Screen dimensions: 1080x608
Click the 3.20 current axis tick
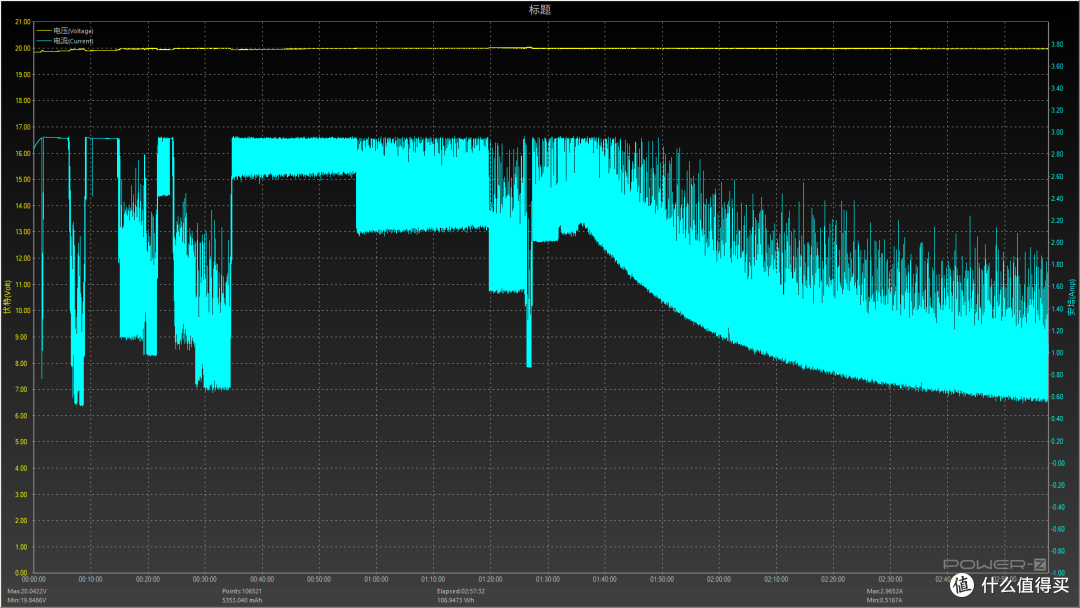pyautogui.click(x=1057, y=111)
